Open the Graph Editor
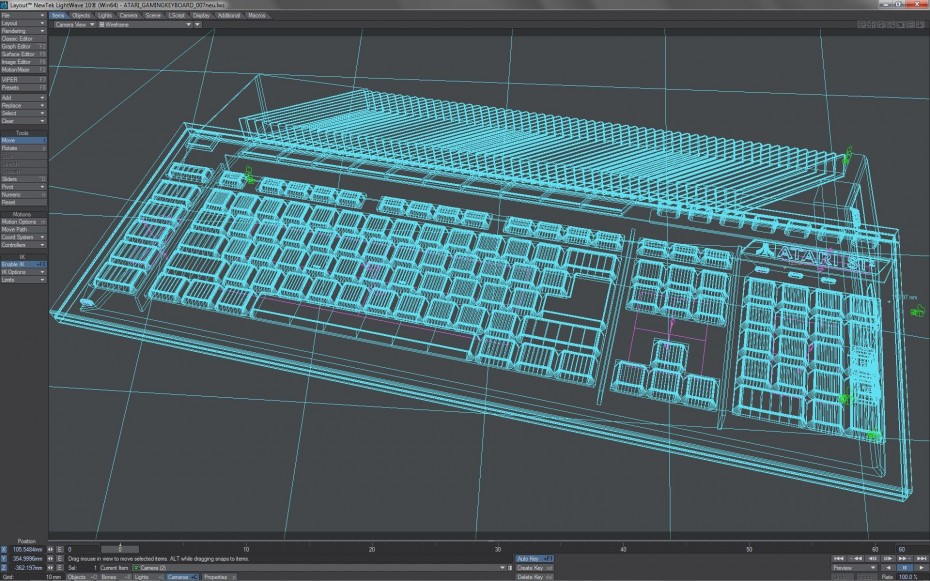Screen dimensions: 930x581 pos(23,46)
